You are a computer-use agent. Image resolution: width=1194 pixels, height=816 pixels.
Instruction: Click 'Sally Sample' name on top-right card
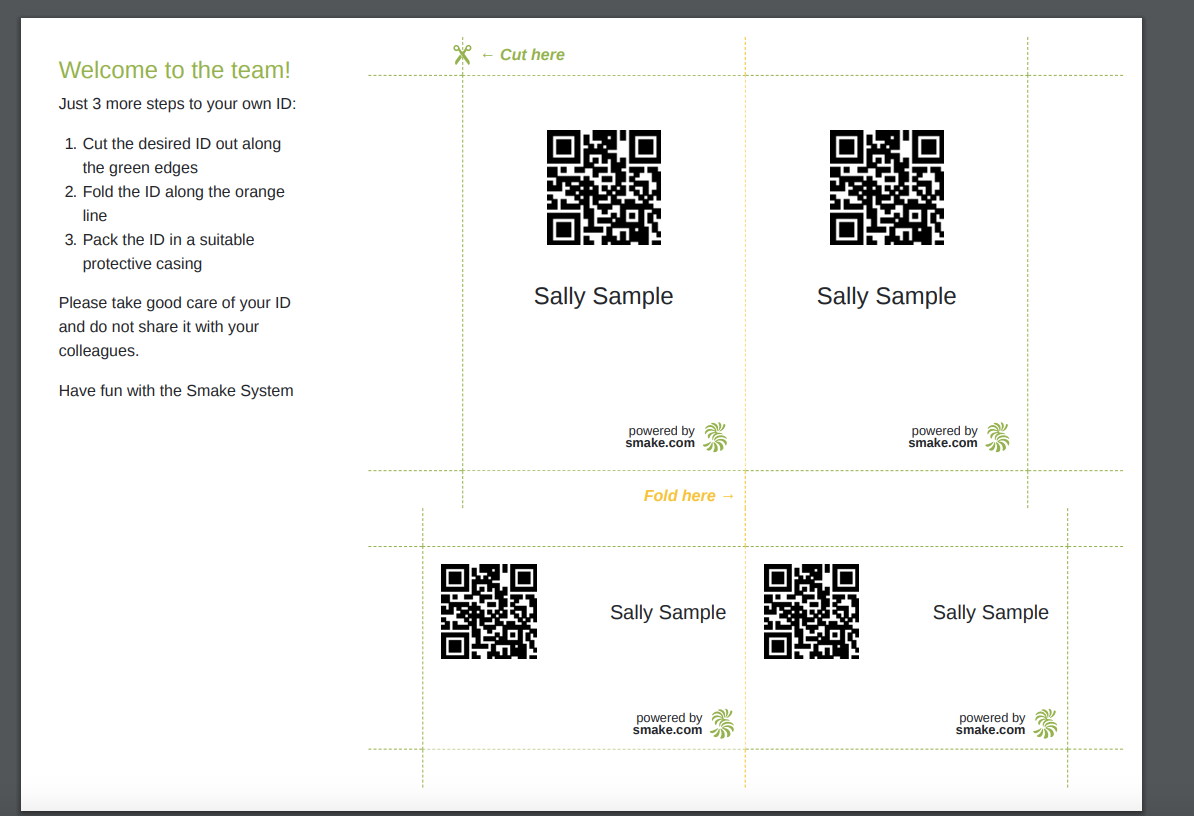click(886, 296)
